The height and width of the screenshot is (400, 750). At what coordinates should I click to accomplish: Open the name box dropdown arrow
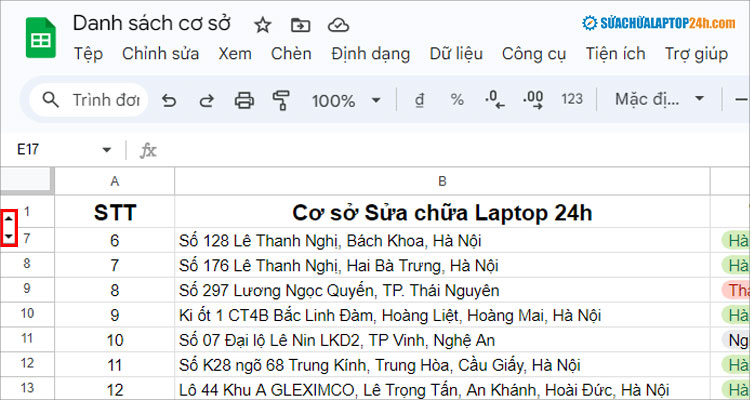107,150
